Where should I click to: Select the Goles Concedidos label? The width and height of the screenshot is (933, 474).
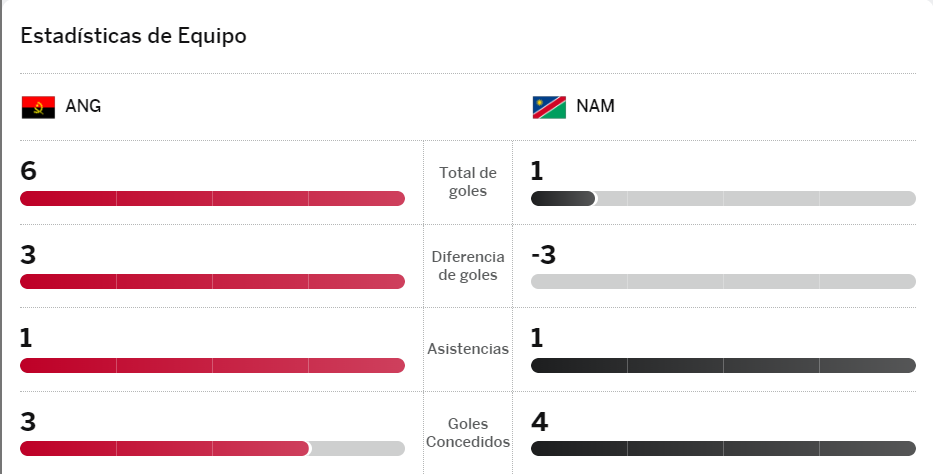468,432
